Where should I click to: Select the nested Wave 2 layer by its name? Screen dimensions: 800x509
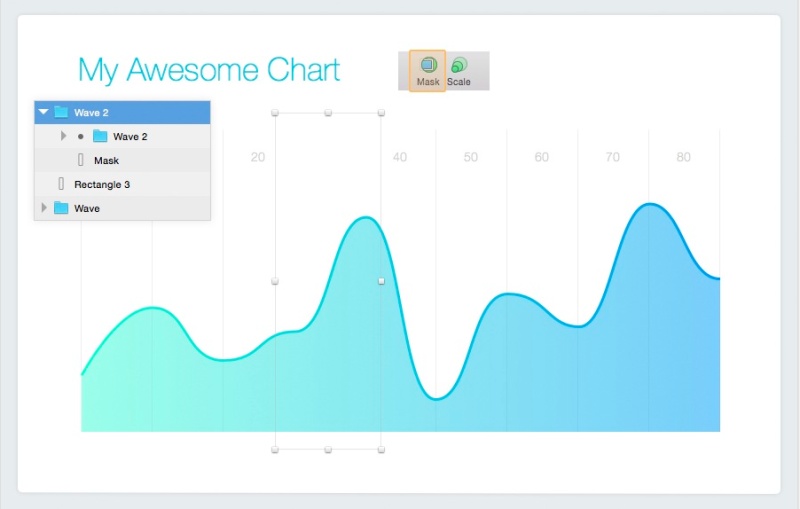pyautogui.click(x=130, y=136)
